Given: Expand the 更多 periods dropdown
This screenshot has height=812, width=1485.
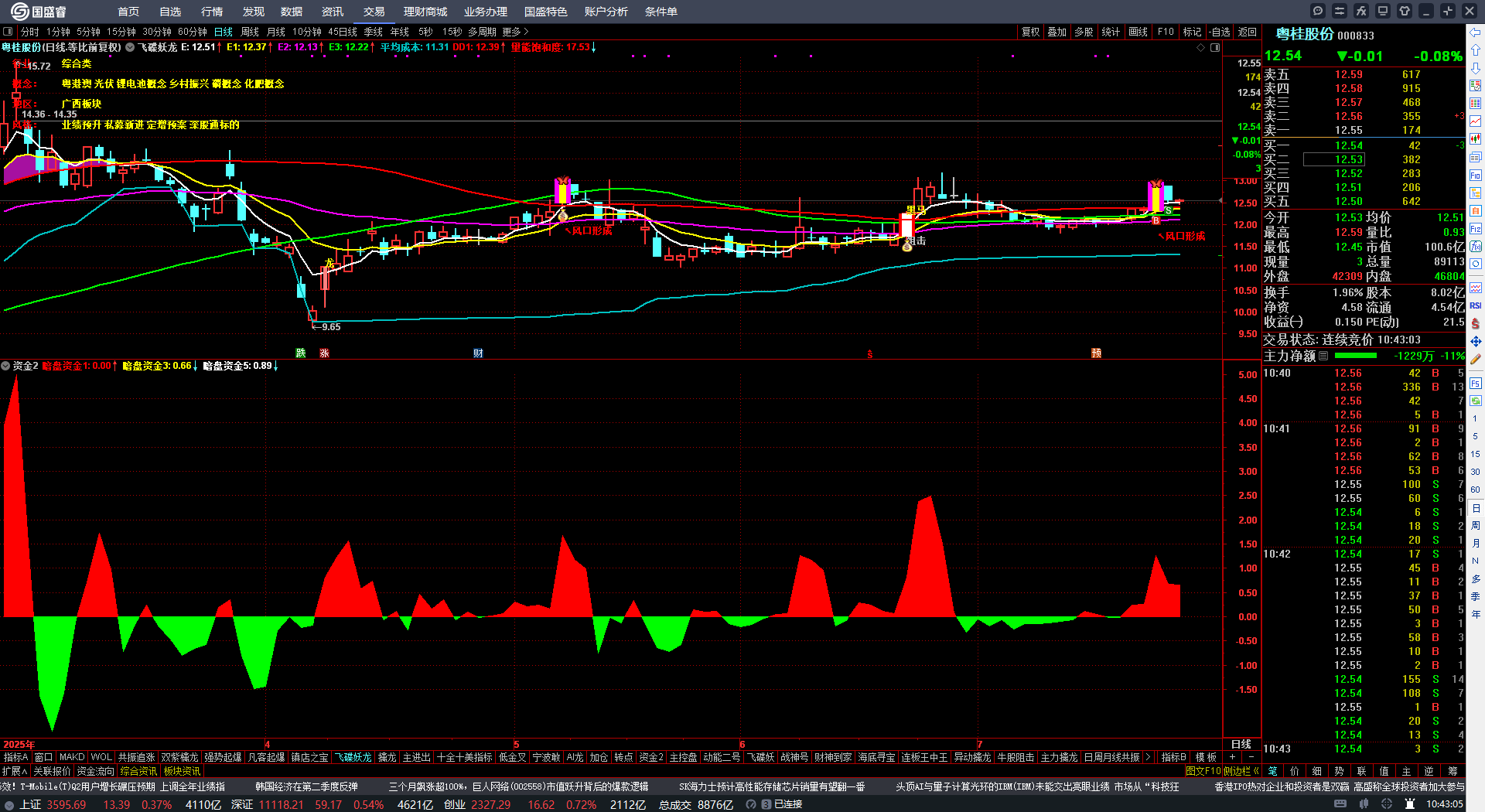Looking at the screenshot, I should 515,32.
